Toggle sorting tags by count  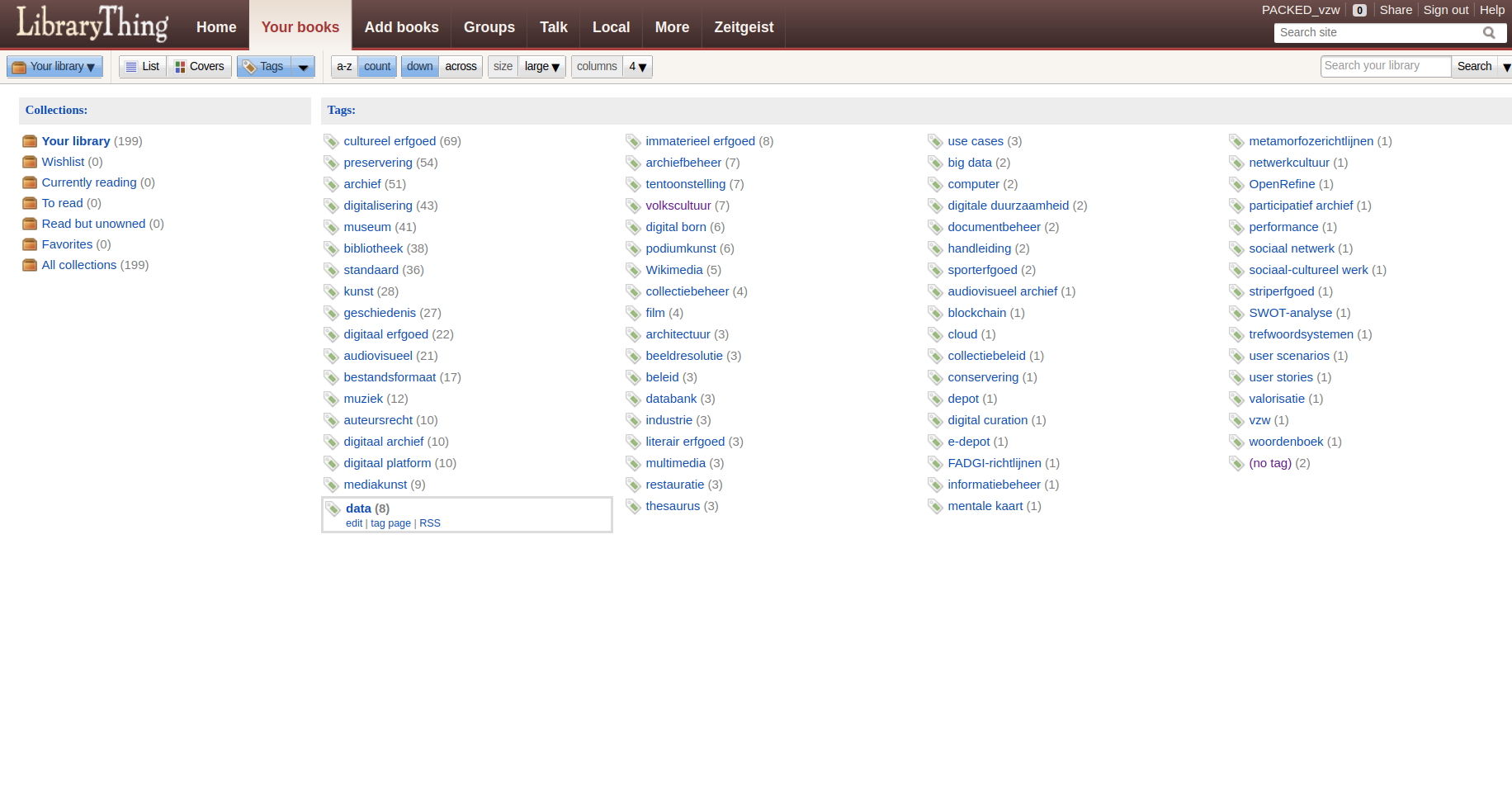(x=377, y=67)
